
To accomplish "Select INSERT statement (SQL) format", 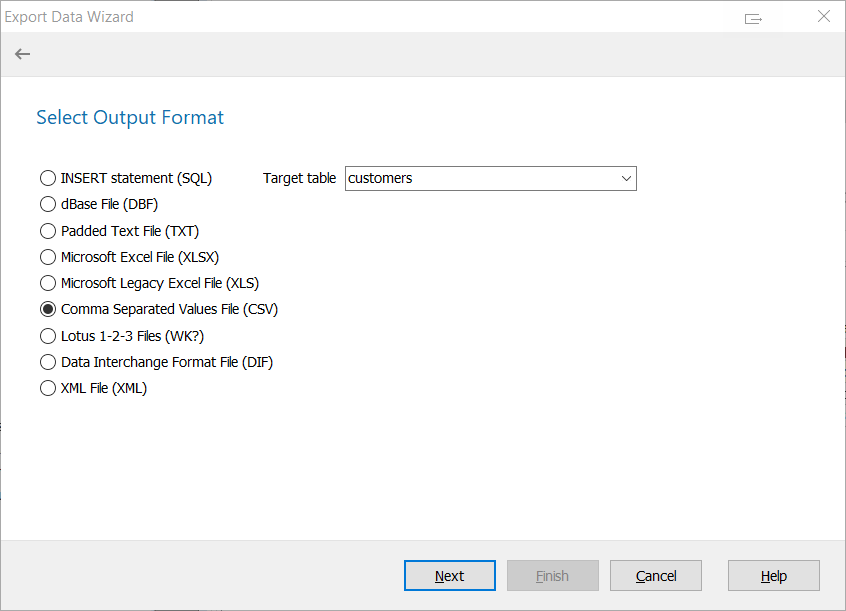I will pos(48,178).
